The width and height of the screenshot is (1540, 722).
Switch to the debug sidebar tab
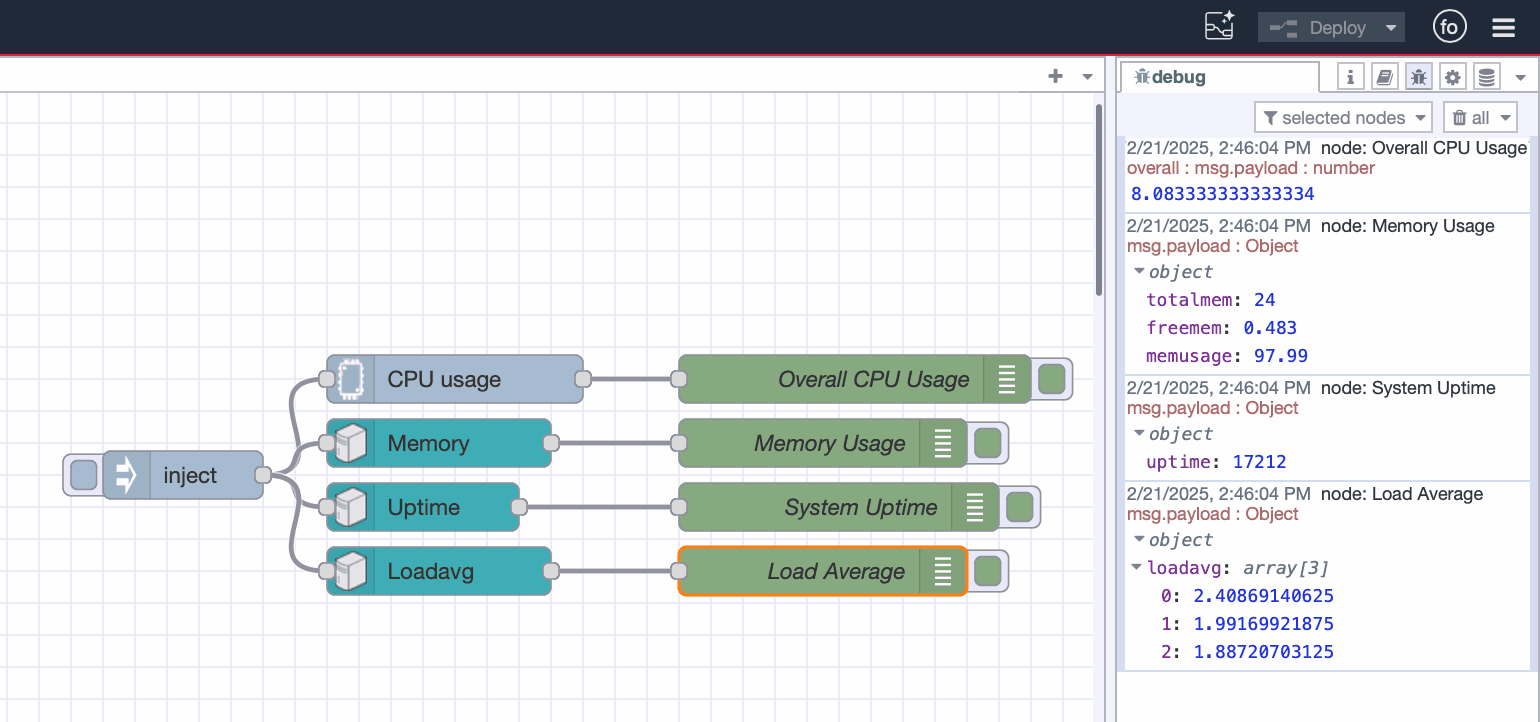point(1219,76)
